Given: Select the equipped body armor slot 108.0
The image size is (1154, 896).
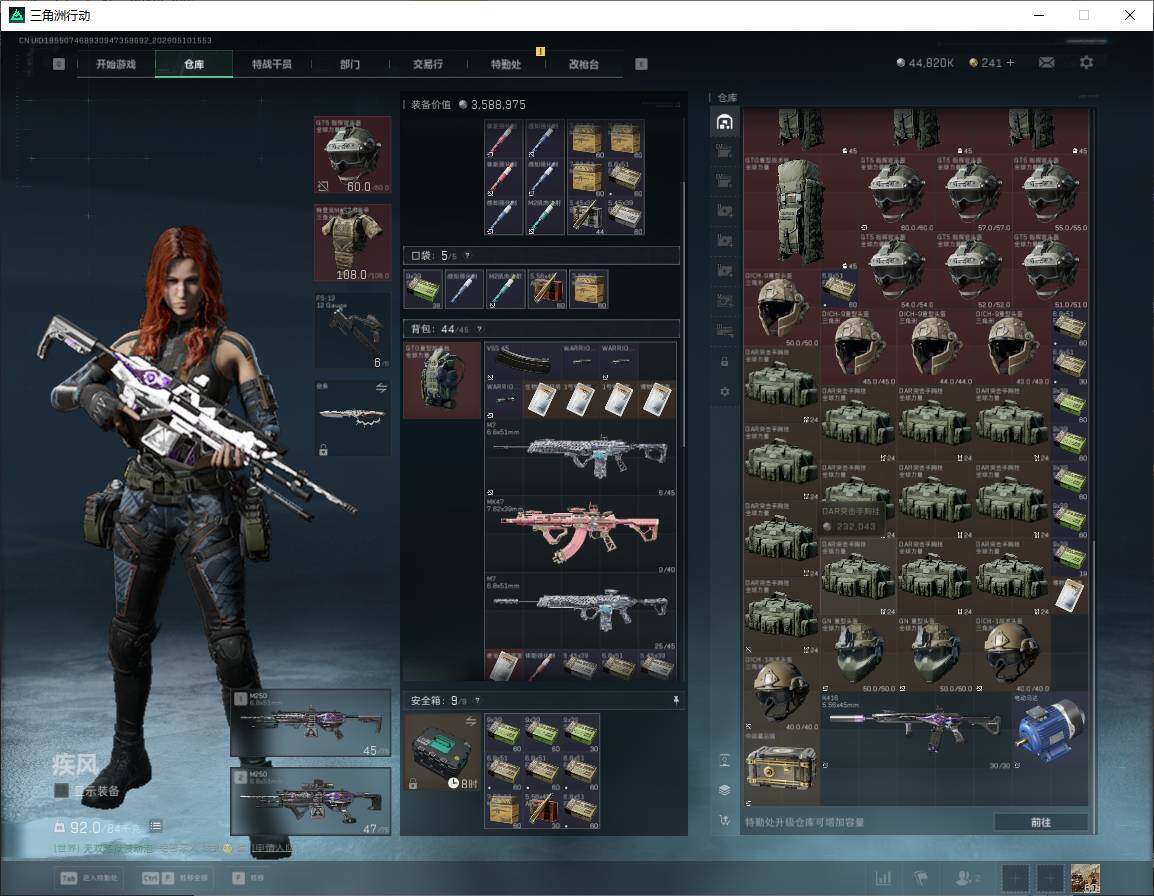Looking at the screenshot, I should pos(353,243).
